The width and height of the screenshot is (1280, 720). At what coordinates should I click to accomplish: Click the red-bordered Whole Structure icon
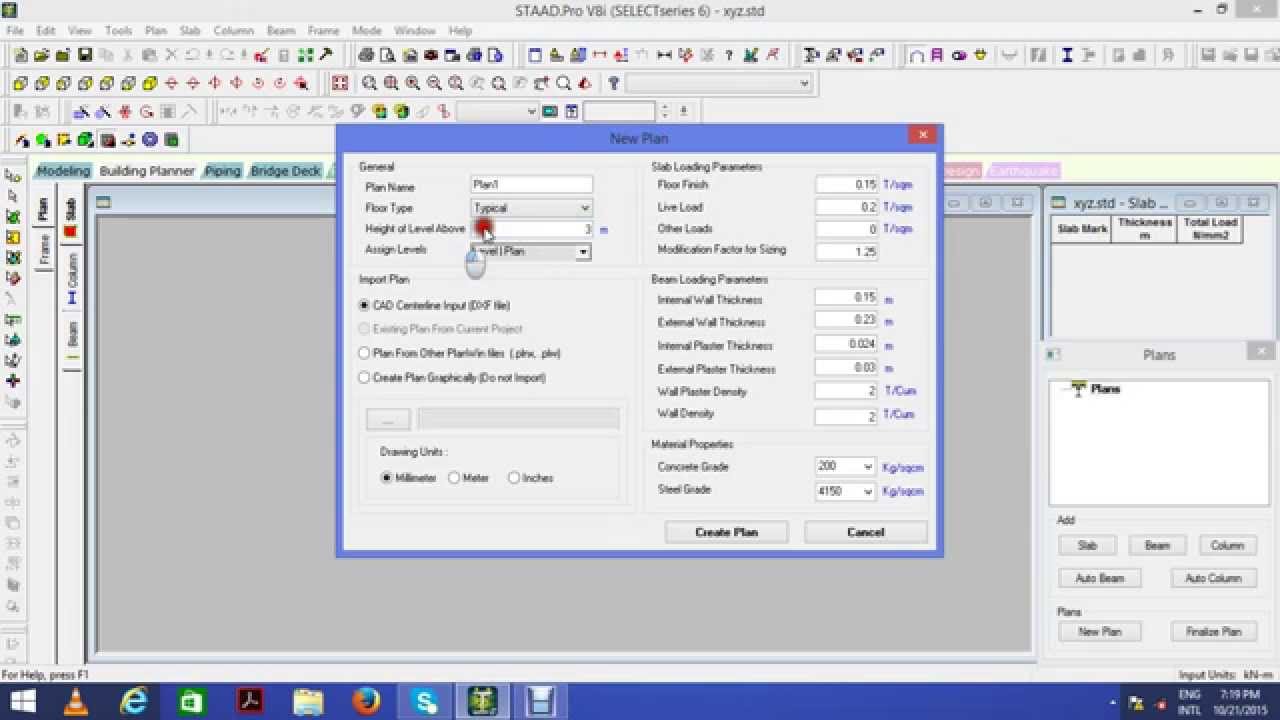[x=340, y=84]
